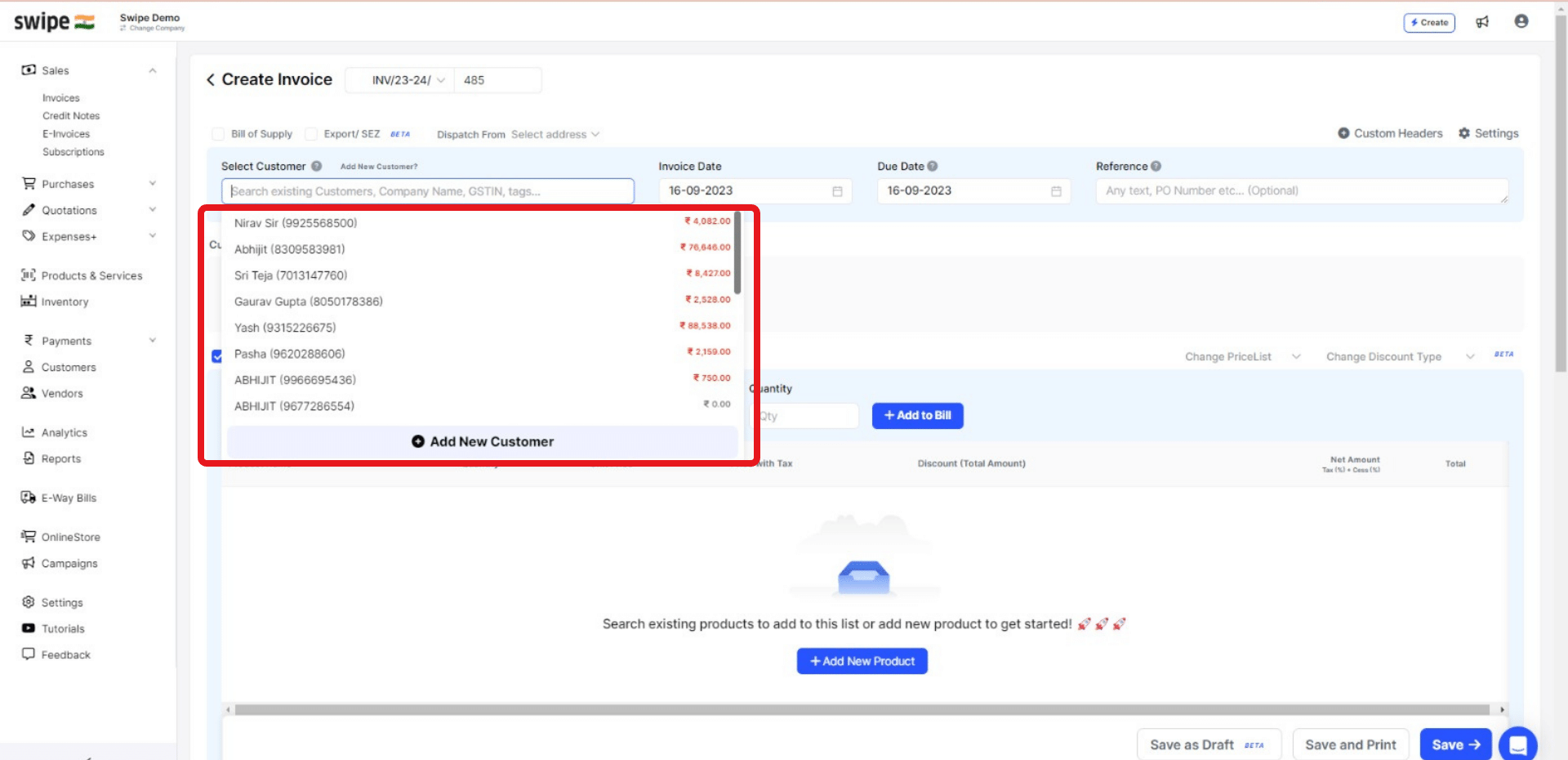Open the announcements megaphone icon
Viewport: 1568px width, 760px height.
[1483, 22]
